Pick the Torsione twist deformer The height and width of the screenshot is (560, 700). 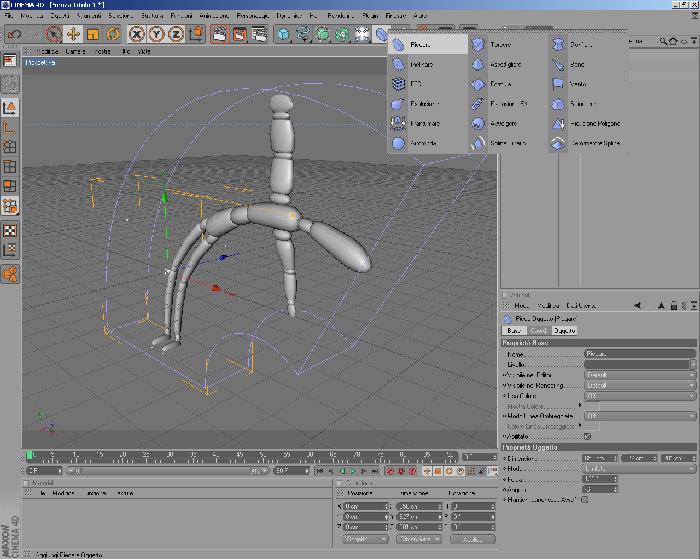coord(508,45)
